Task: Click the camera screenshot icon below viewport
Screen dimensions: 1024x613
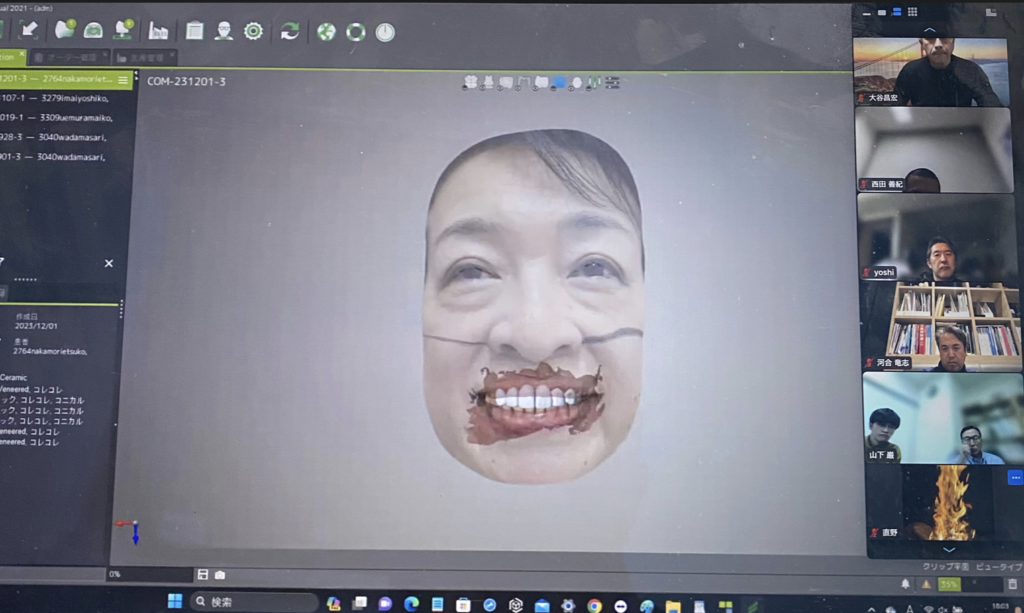Action: click(x=220, y=574)
